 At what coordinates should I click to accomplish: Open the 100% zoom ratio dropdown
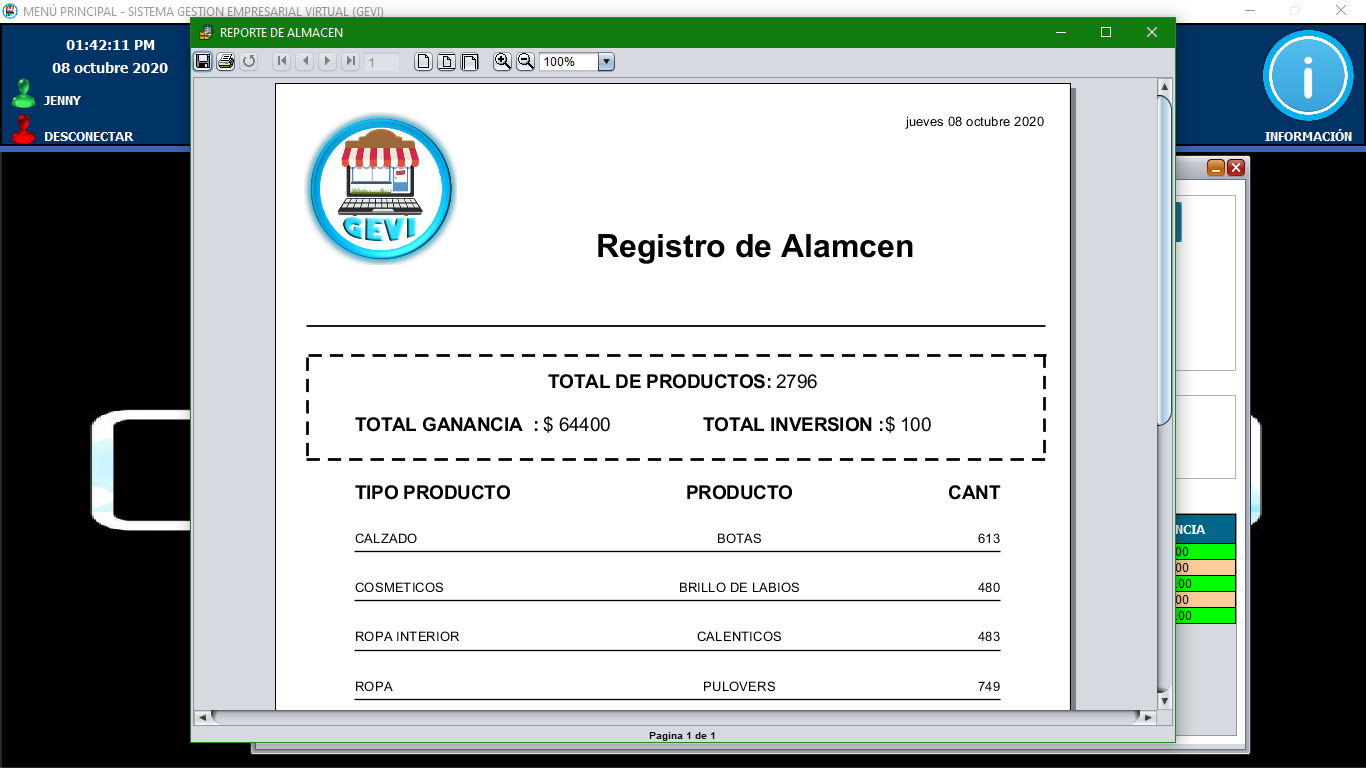click(x=606, y=62)
